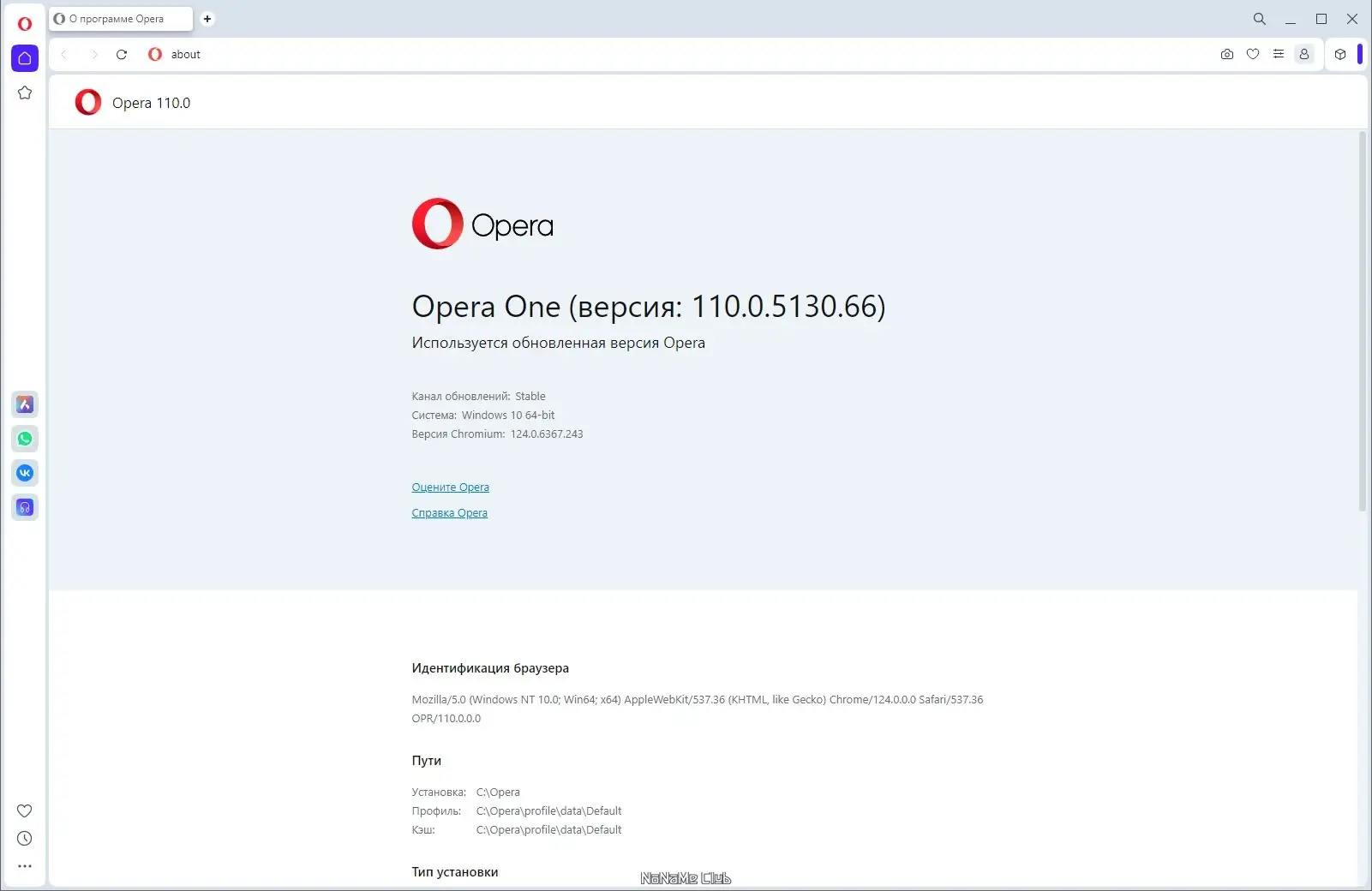This screenshot has width=1372, height=891.
Task: Open tab search magnifier icon
Action: tap(1260, 19)
